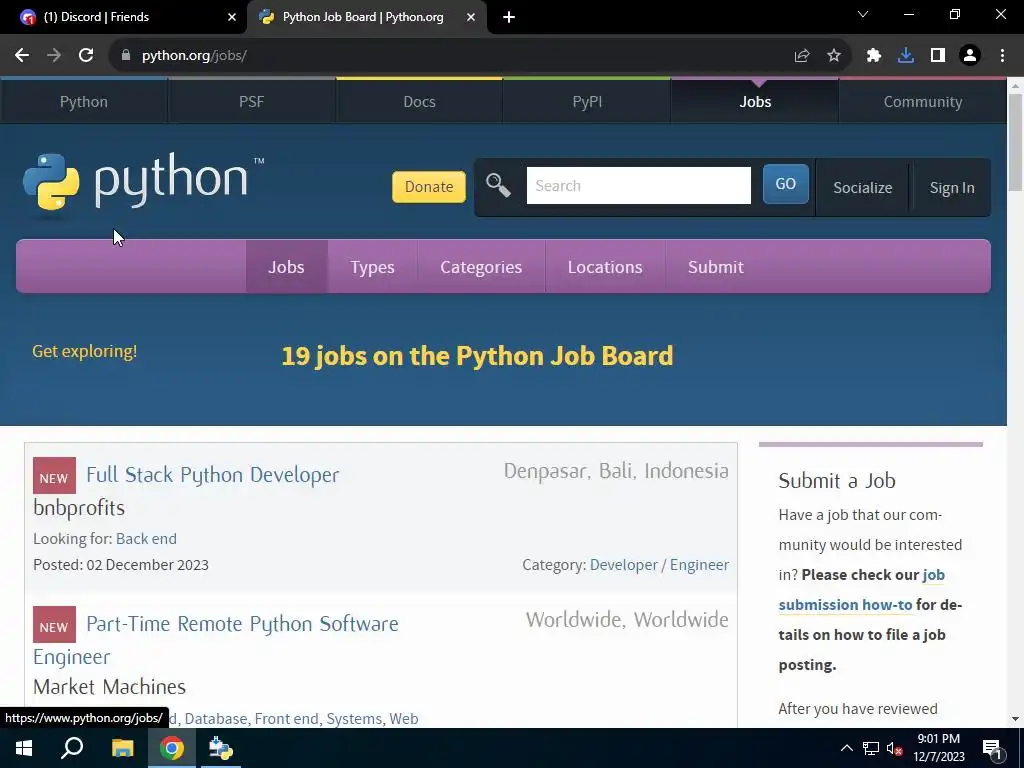This screenshot has height=768, width=1024.
Task: Click the magnifying glass search icon
Action: pos(498,185)
